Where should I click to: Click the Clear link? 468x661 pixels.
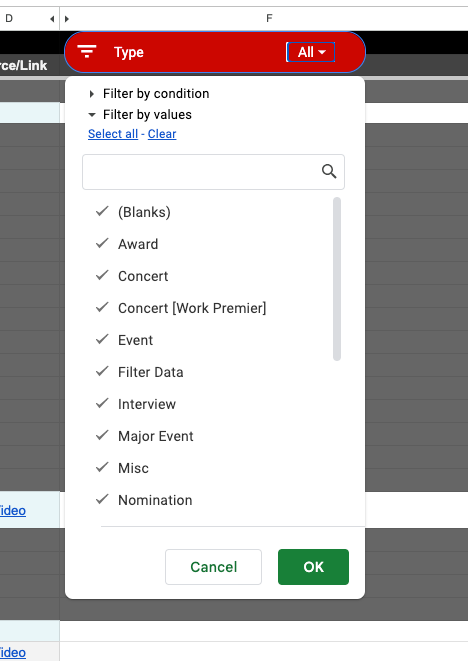tap(162, 134)
